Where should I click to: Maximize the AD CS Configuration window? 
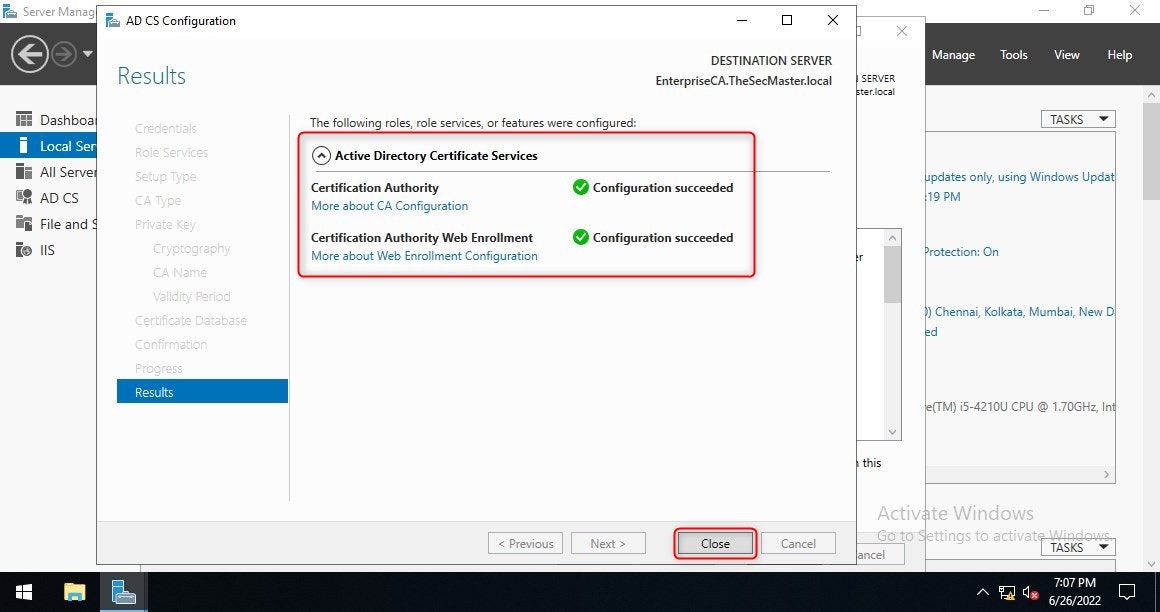click(787, 20)
